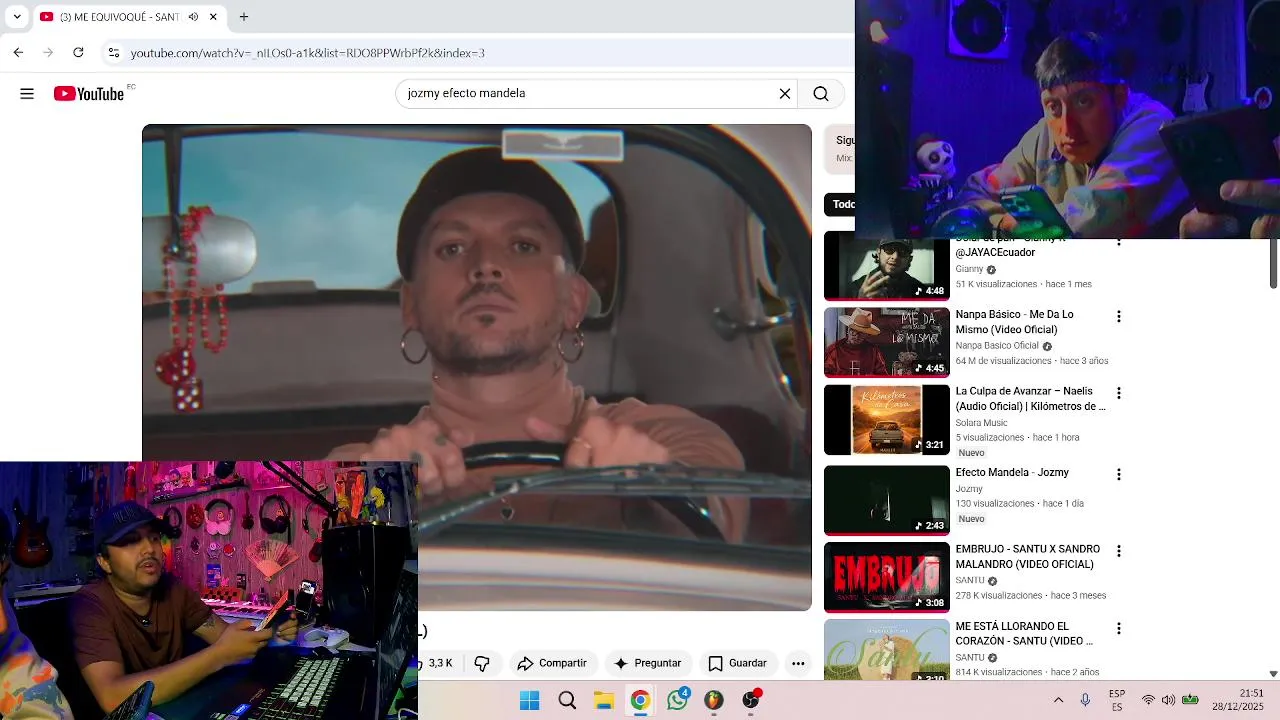Open the Windows Start menu
The height and width of the screenshot is (720, 1280).
click(x=530, y=701)
